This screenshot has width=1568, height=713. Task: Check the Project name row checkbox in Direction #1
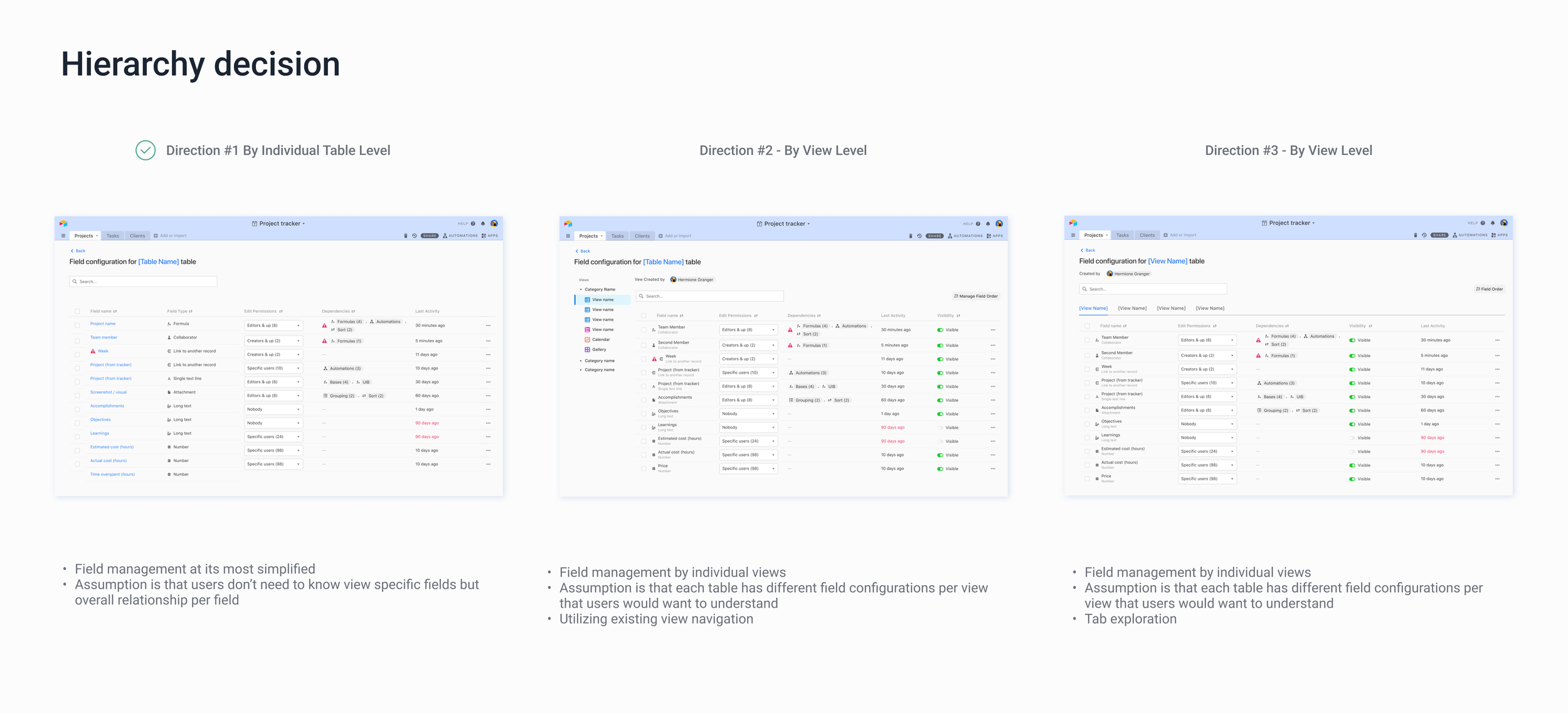(x=77, y=325)
